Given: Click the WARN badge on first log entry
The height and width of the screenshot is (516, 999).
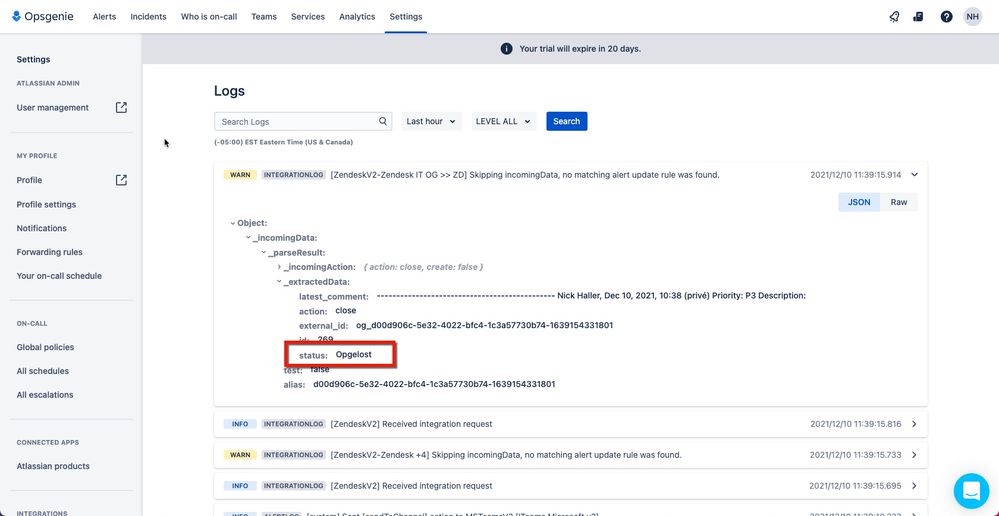Looking at the screenshot, I should click(240, 175).
